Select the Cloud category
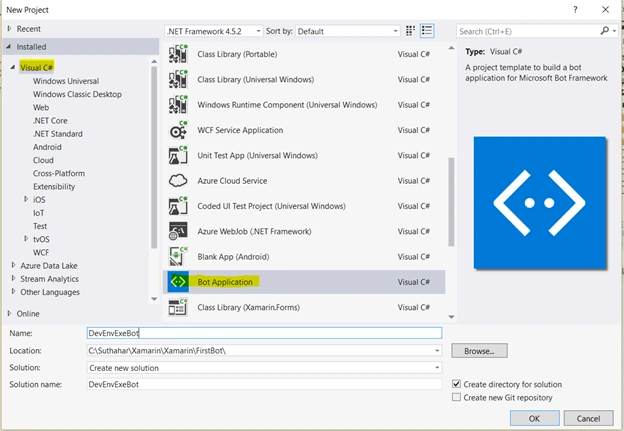Image resolution: width=624 pixels, height=431 pixels. pyautogui.click(x=43, y=160)
